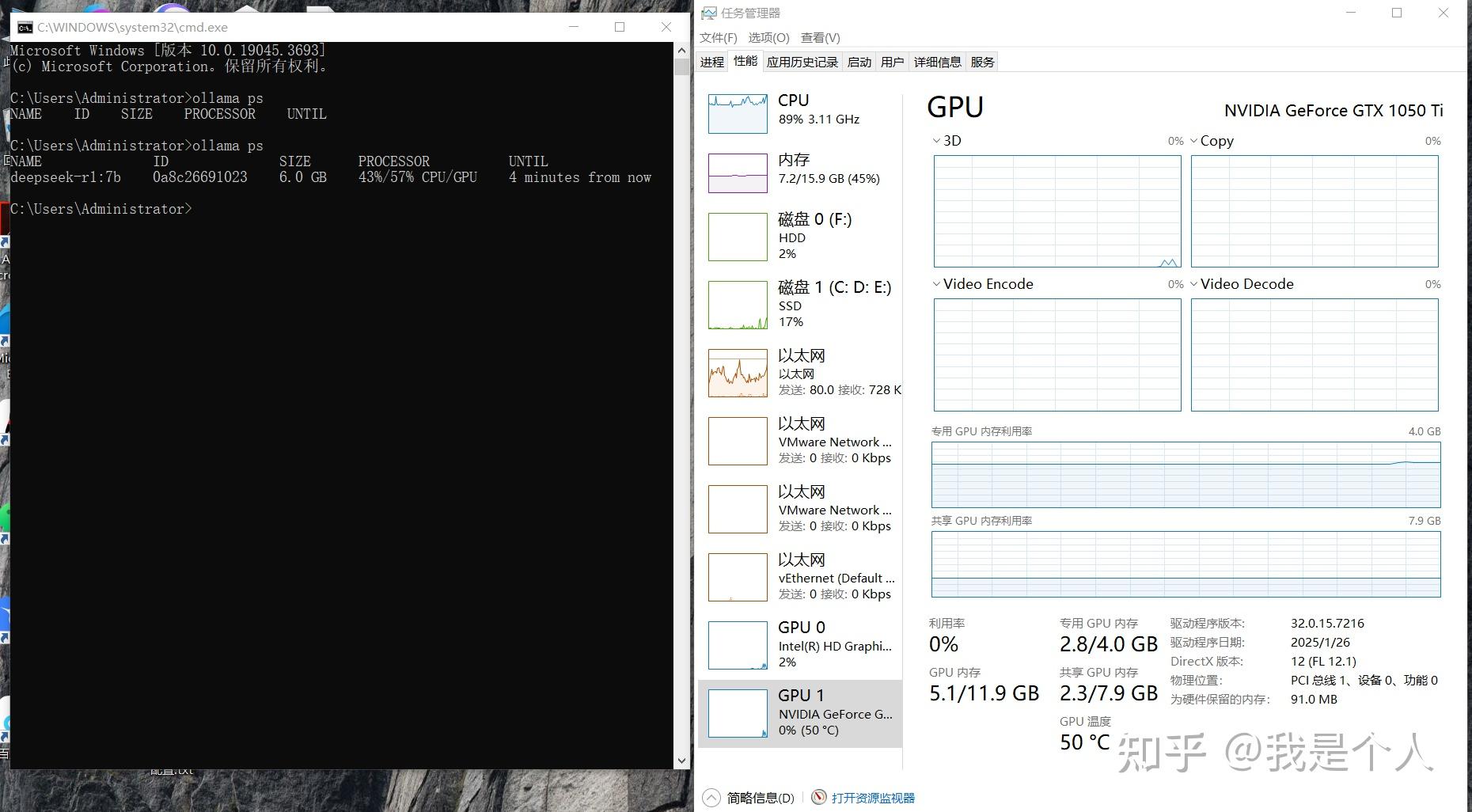Collapse the 3D engine graph section
Screen dimensions: 1472x812
(936, 140)
